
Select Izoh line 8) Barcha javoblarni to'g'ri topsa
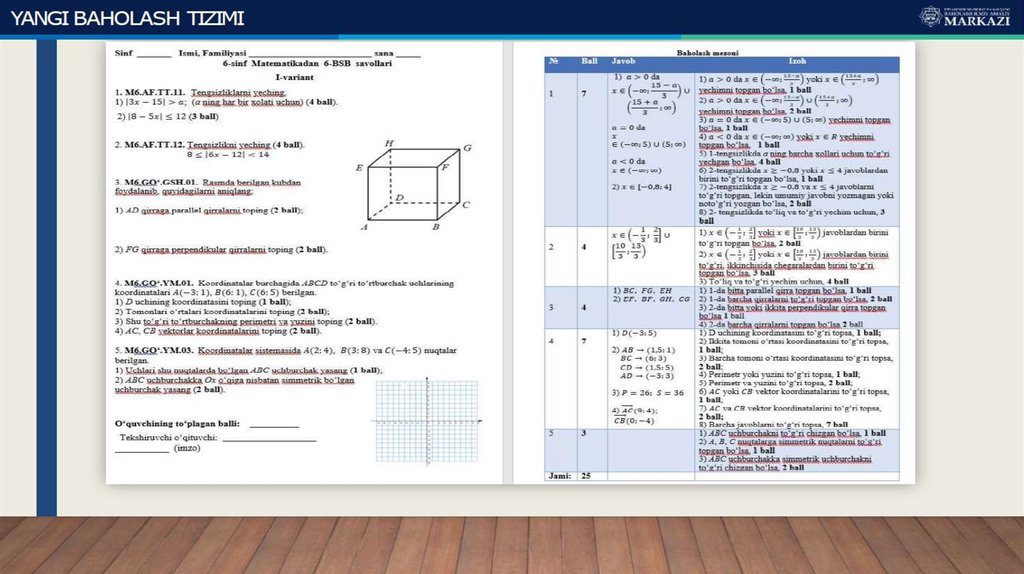(773, 425)
